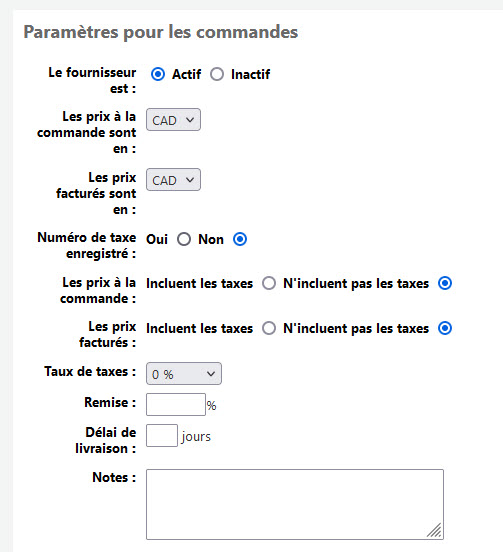Viewport: 503px width, 552px height.
Task: Set the fournisseur to Inactif
Action: [x=217, y=74]
